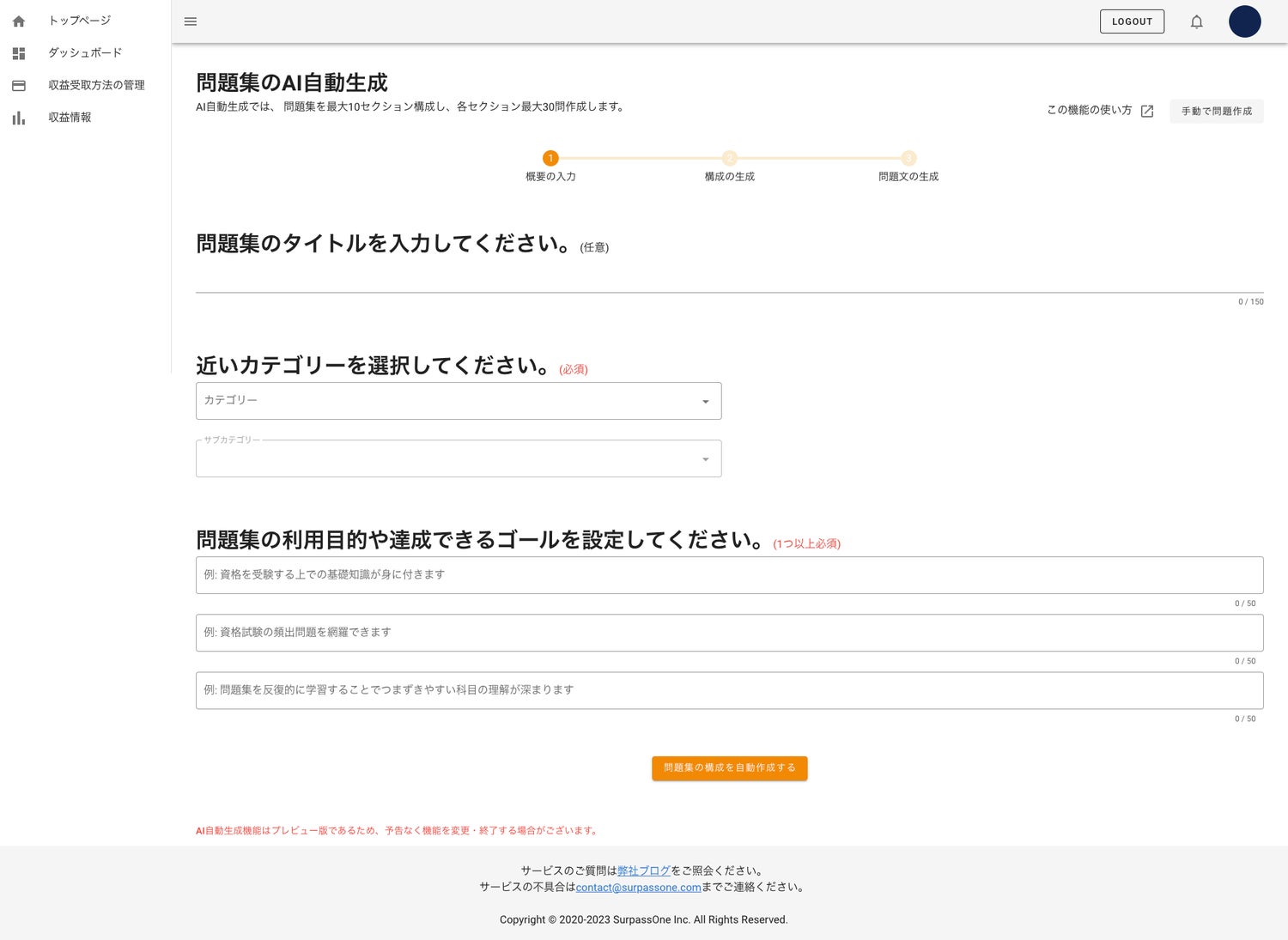The width and height of the screenshot is (1288, 940).
Task: Open the カテゴリー dropdown
Action: pyautogui.click(x=459, y=401)
